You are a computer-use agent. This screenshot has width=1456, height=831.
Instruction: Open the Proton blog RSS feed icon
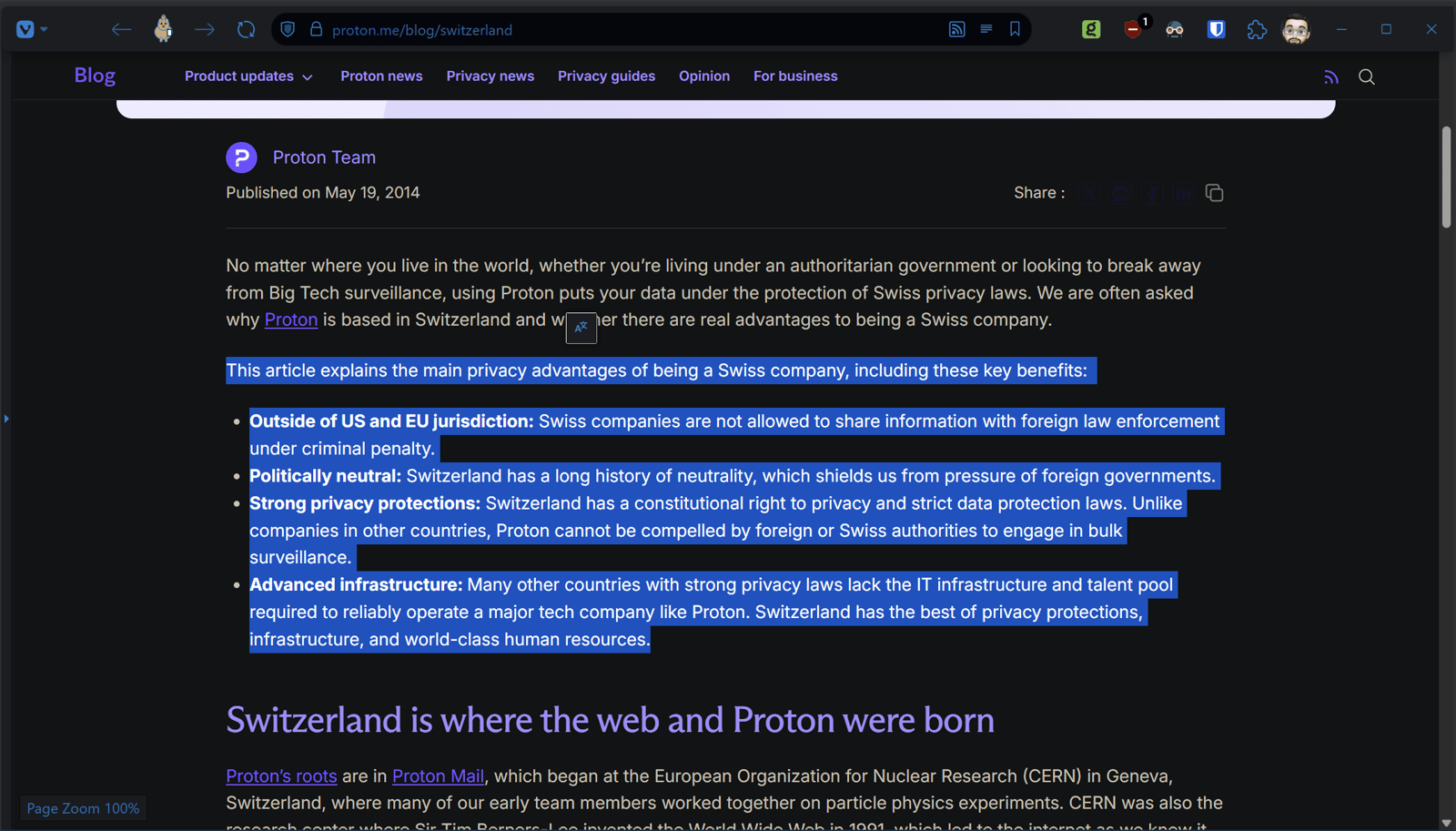(1330, 77)
